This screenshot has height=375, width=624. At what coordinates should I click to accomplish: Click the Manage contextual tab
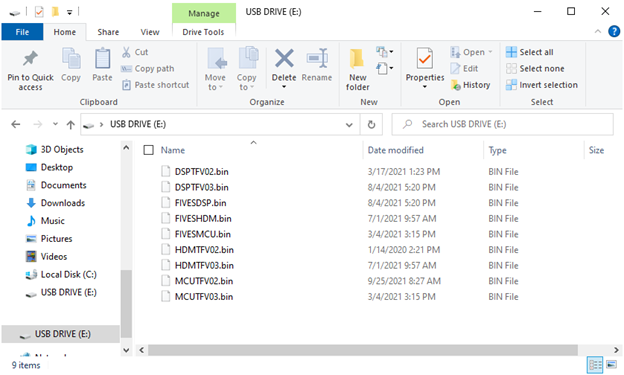pyautogui.click(x=204, y=13)
